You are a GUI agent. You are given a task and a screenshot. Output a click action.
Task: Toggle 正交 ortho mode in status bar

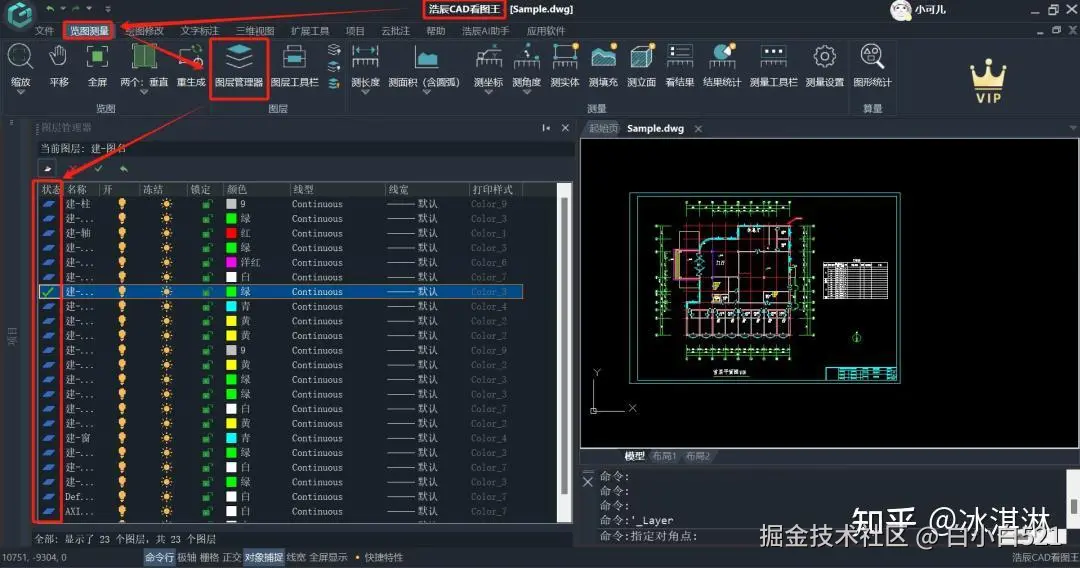(231, 557)
